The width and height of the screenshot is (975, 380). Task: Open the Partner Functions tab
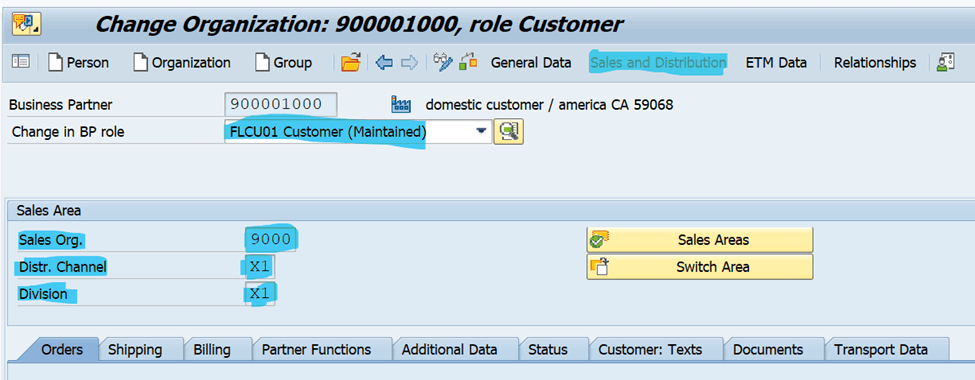(317, 350)
